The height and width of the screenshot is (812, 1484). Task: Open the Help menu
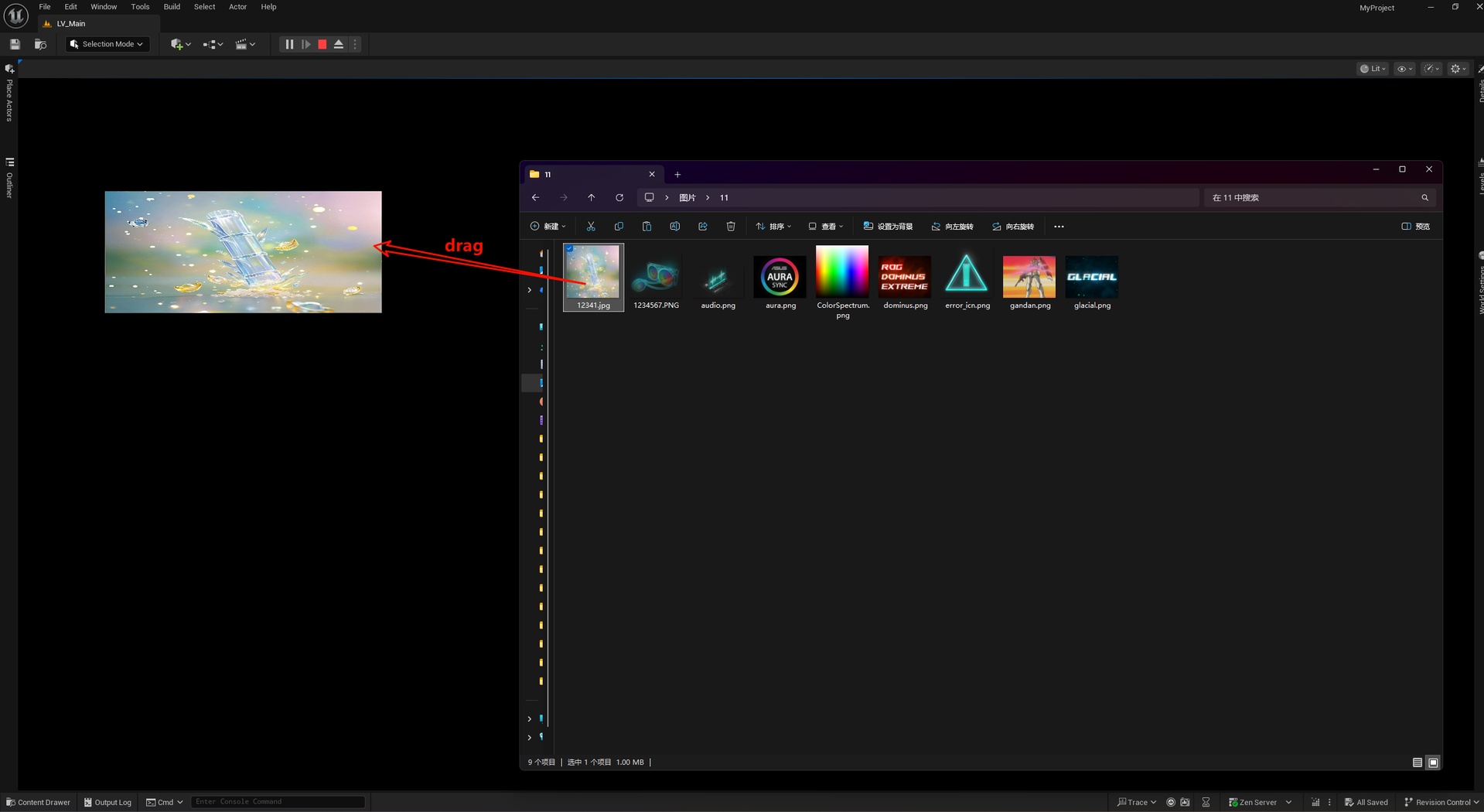point(268,7)
